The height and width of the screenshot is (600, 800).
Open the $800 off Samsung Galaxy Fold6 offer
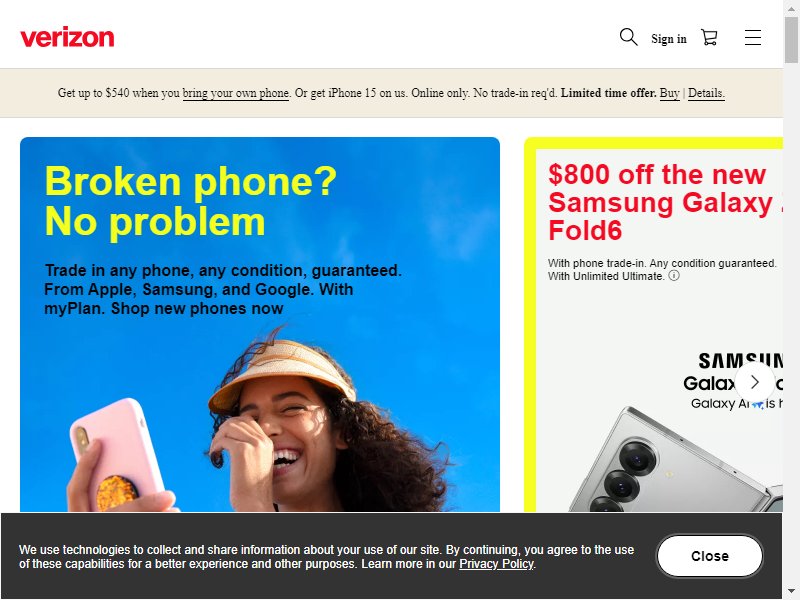click(x=665, y=202)
